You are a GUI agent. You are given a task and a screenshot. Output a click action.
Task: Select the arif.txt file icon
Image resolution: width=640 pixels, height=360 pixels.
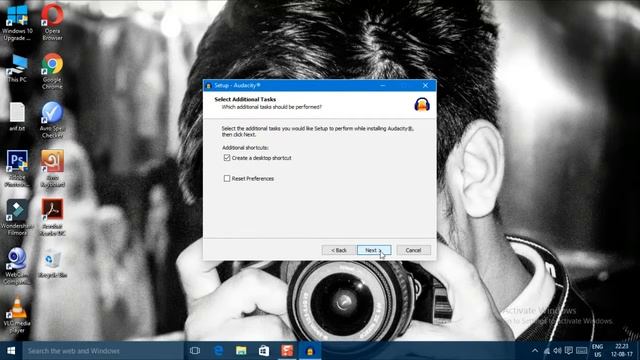(x=17, y=117)
